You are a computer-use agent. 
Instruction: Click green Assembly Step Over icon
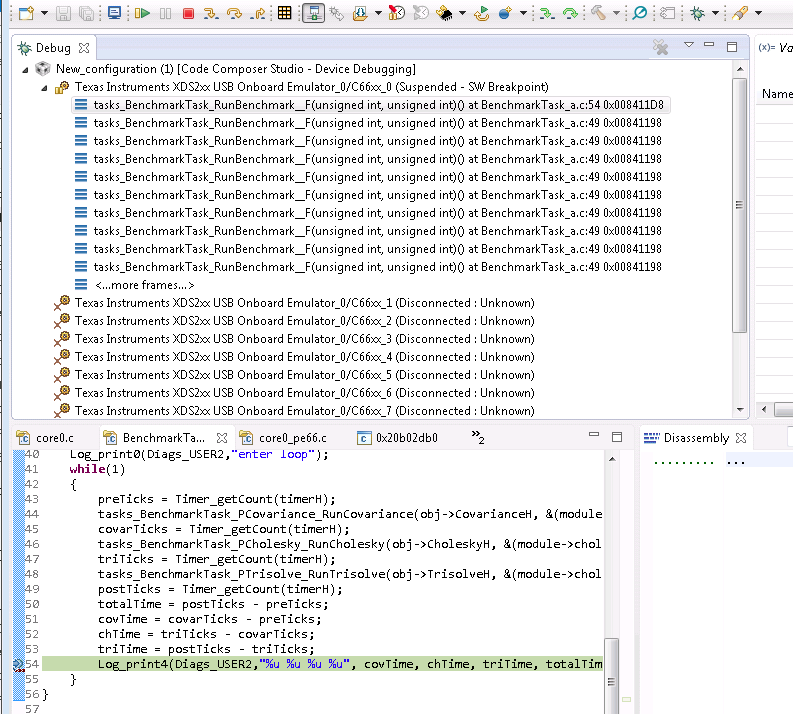pyautogui.click(x=570, y=13)
